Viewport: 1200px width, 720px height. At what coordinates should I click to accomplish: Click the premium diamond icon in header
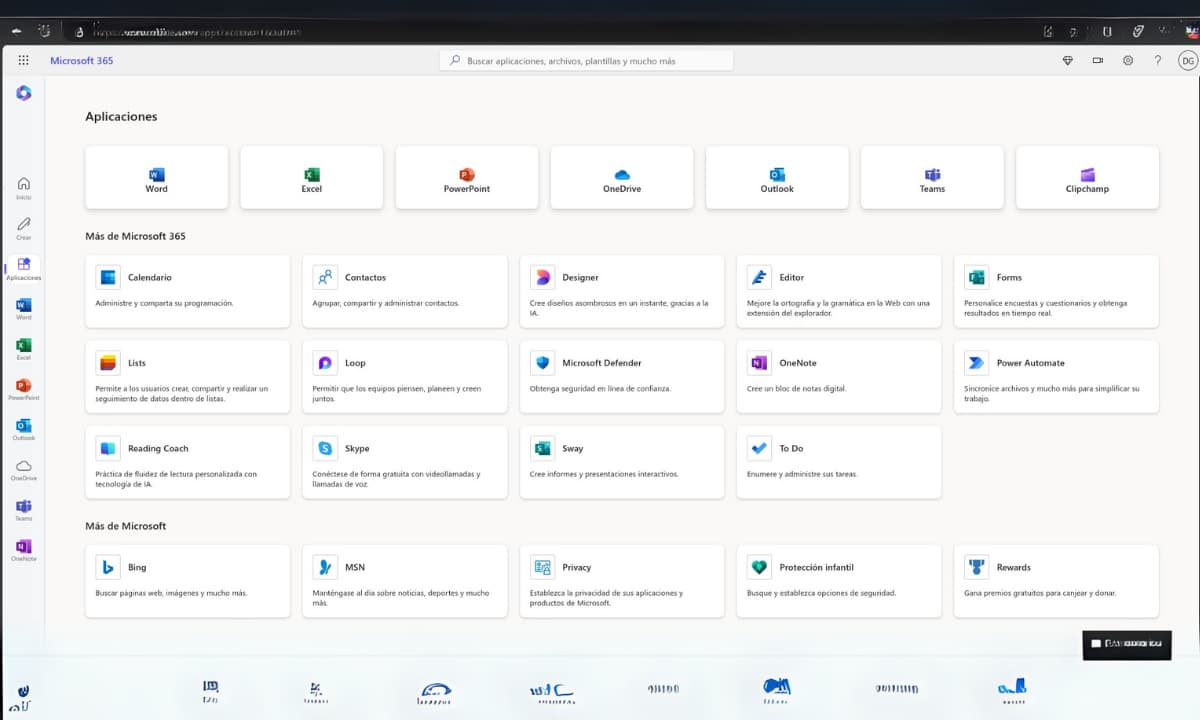click(x=1067, y=61)
